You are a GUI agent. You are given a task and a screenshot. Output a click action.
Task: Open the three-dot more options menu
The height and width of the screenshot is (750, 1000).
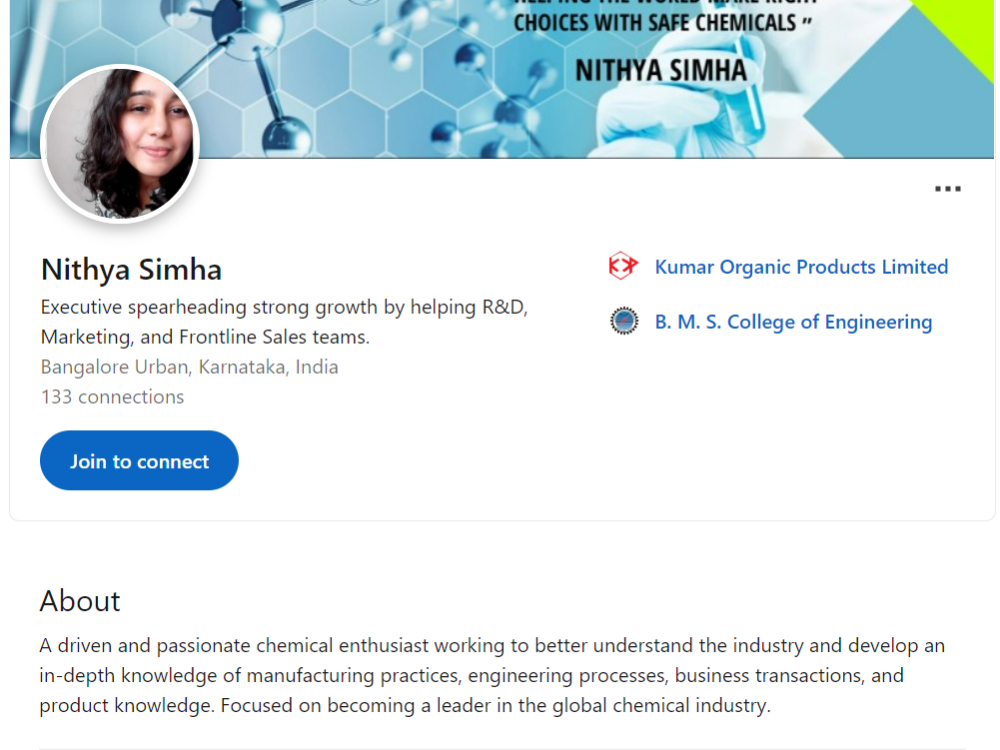coord(948,189)
